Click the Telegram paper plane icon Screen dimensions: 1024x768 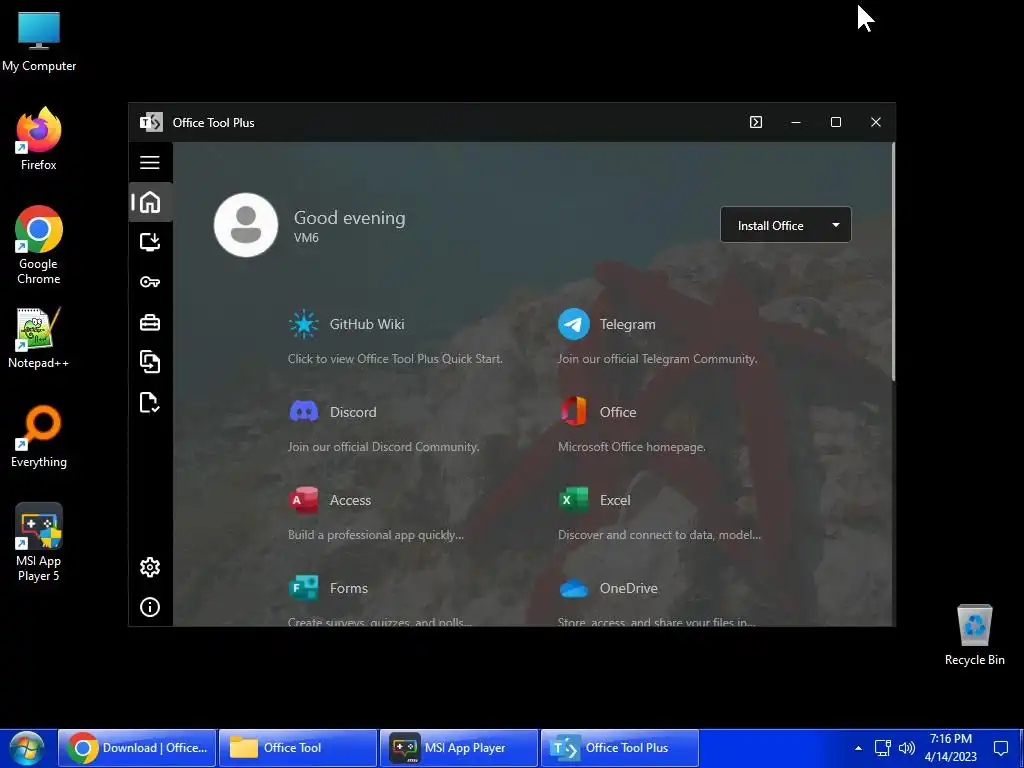click(573, 324)
